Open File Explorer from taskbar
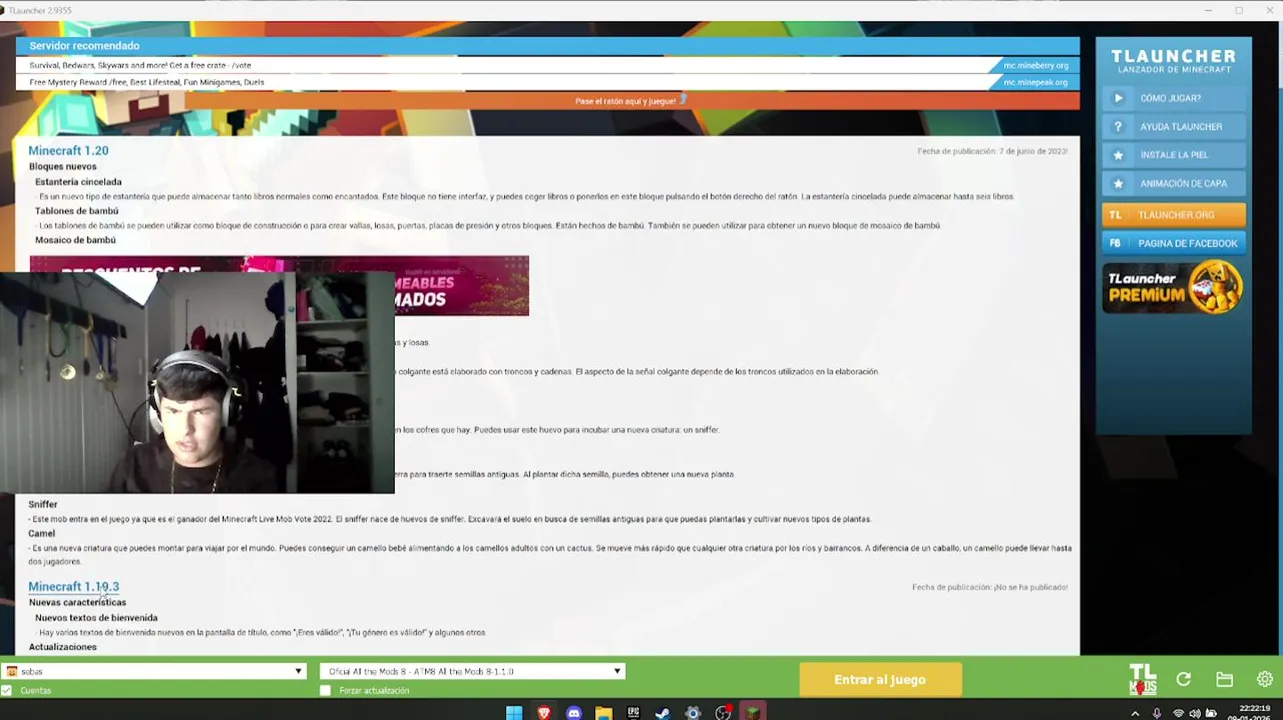The height and width of the screenshot is (720, 1283). click(x=604, y=713)
